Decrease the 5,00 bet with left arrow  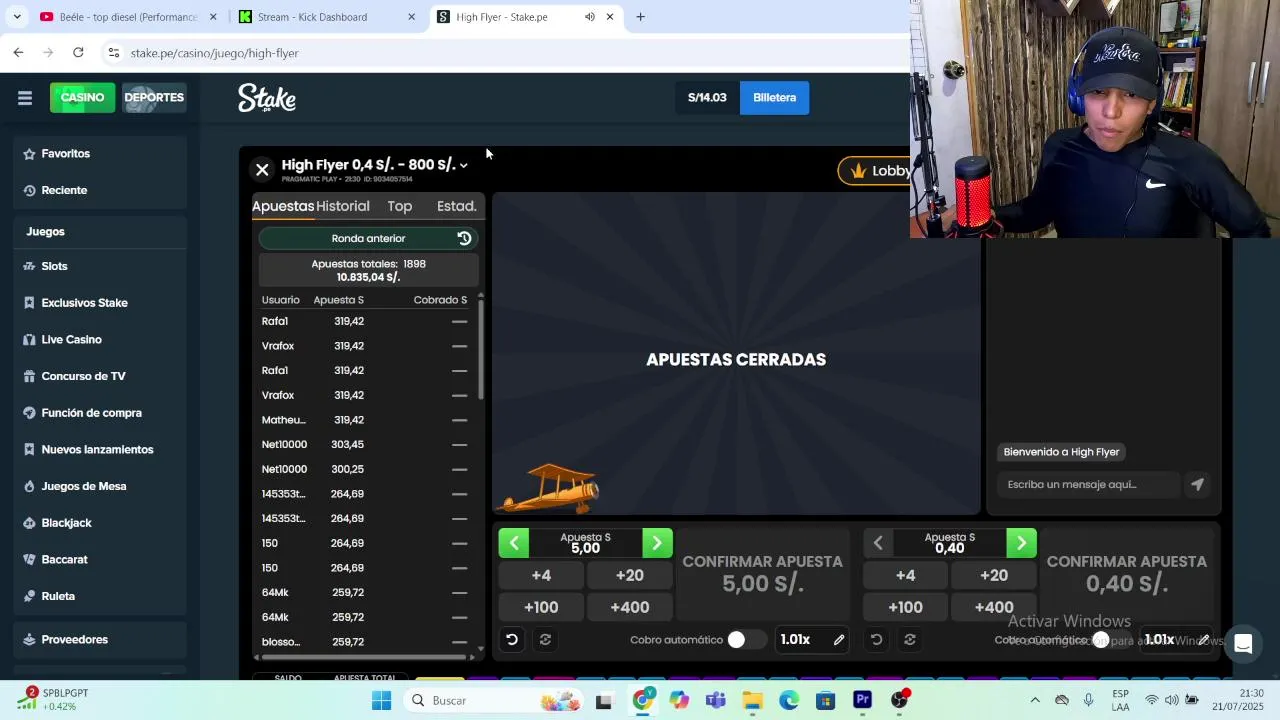[514, 543]
